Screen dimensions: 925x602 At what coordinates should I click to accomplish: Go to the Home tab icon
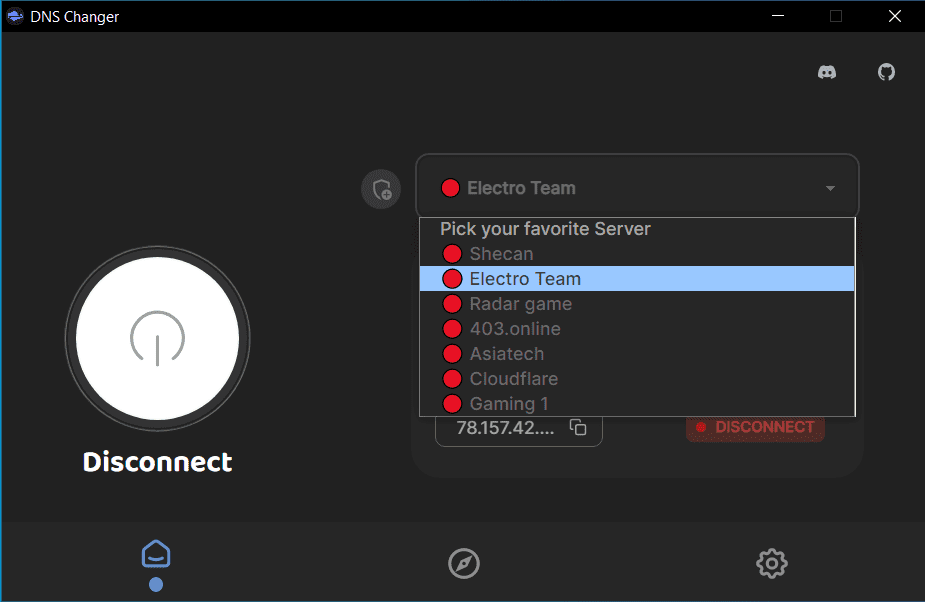156,554
